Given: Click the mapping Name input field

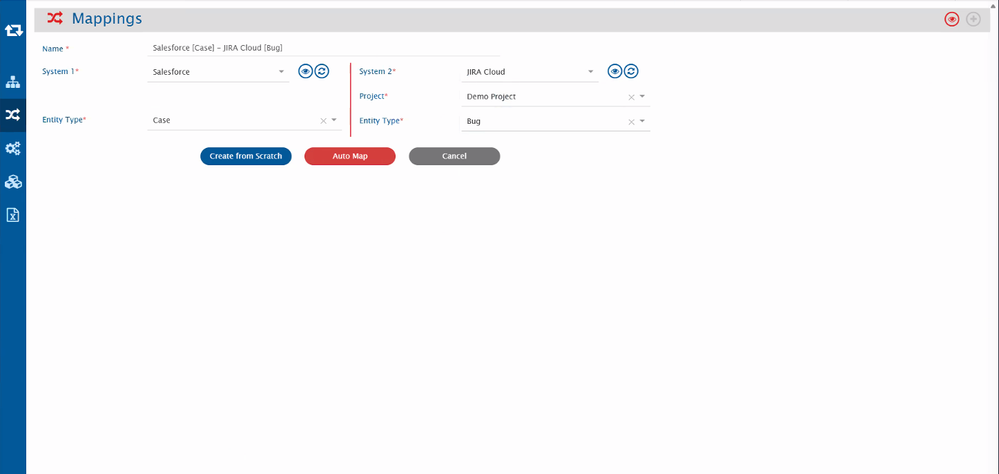Looking at the screenshot, I should tap(323, 48).
